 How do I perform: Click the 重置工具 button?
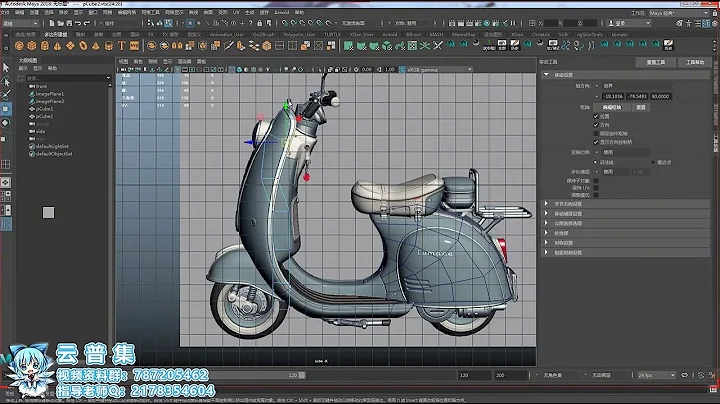(656, 62)
